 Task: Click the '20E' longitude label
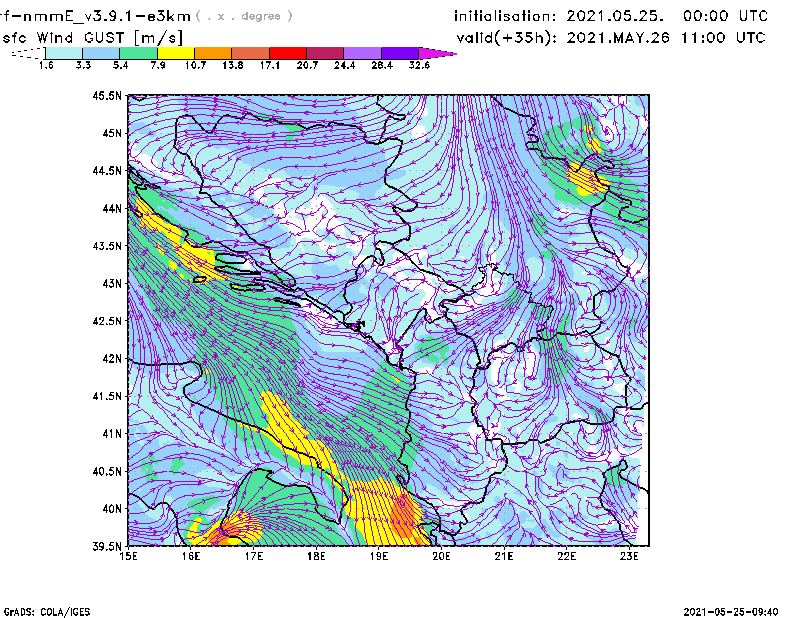(441, 556)
